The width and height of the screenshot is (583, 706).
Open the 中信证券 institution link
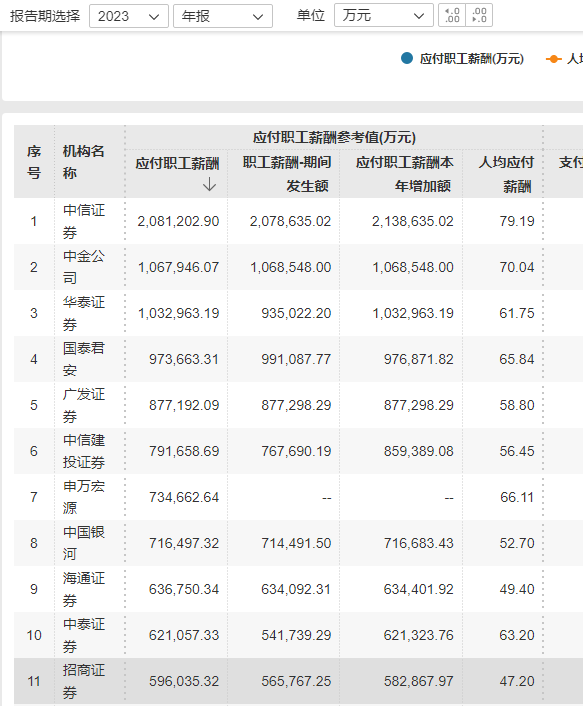[x=84, y=221]
